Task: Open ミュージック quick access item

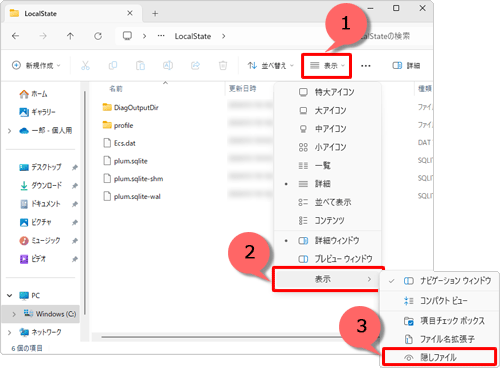Action: click(x=40, y=240)
